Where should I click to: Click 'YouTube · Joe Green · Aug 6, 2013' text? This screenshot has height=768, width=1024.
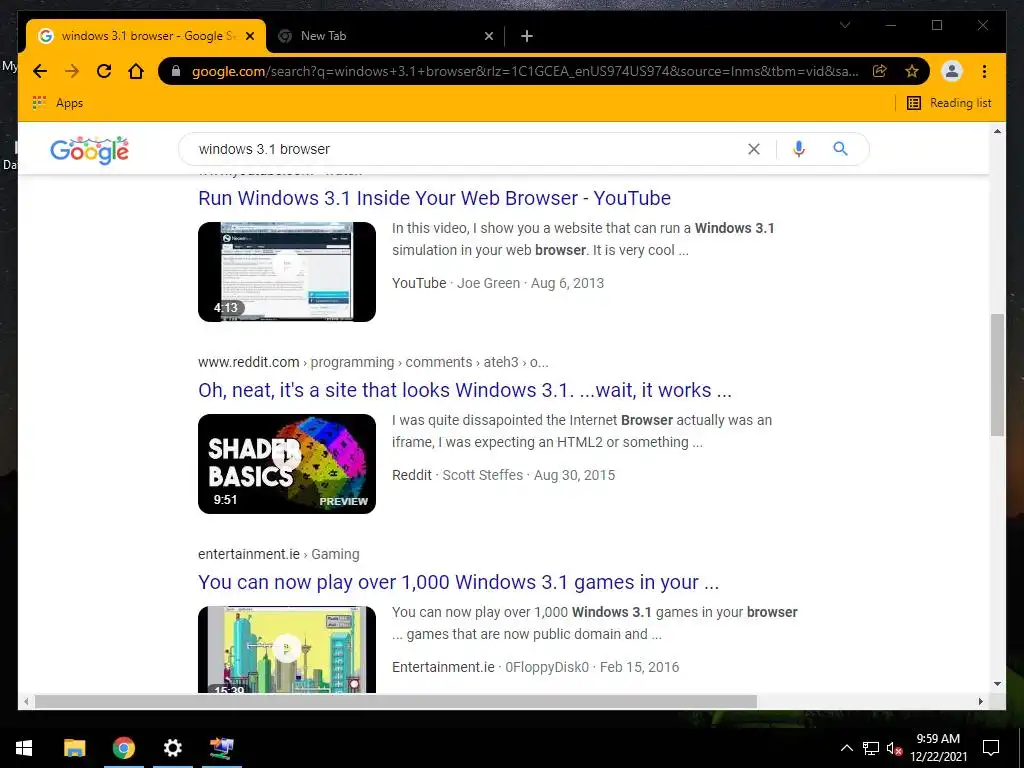coord(498,283)
